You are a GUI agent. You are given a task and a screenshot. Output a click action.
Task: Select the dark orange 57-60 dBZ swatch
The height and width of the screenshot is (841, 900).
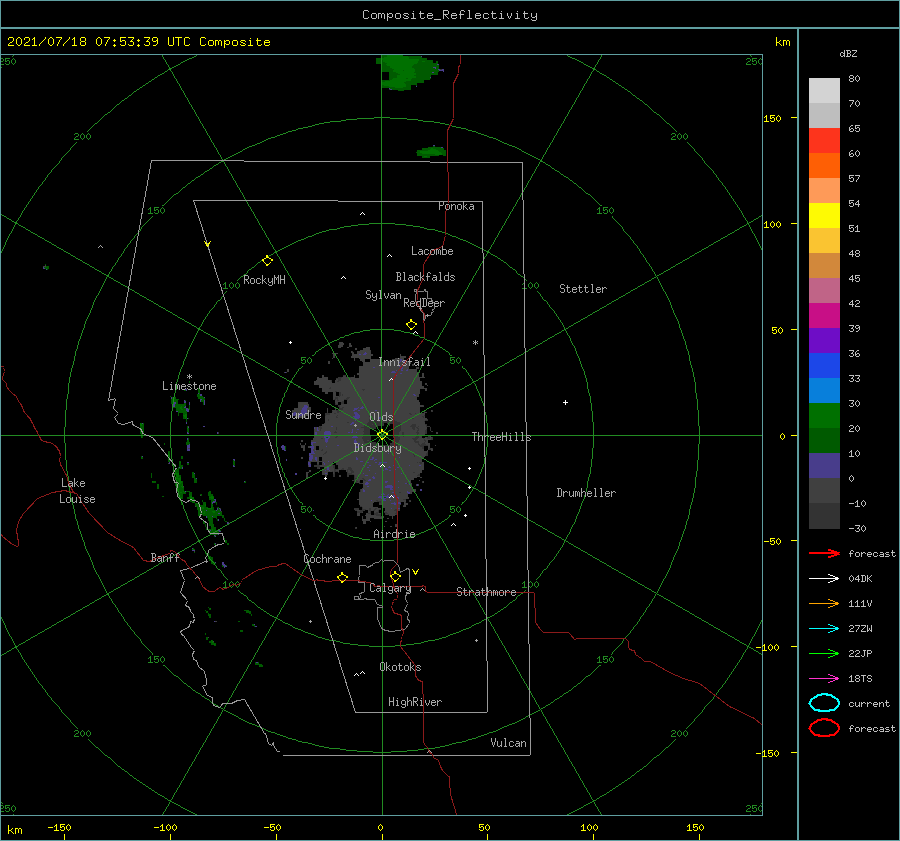tap(824, 165)
